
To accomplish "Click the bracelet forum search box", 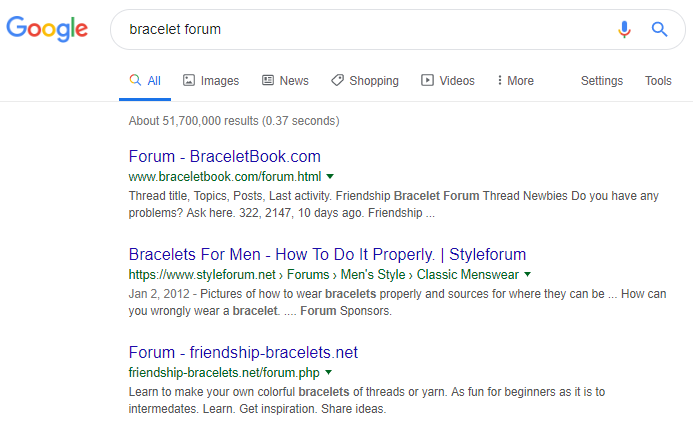I will pos(360,29).
